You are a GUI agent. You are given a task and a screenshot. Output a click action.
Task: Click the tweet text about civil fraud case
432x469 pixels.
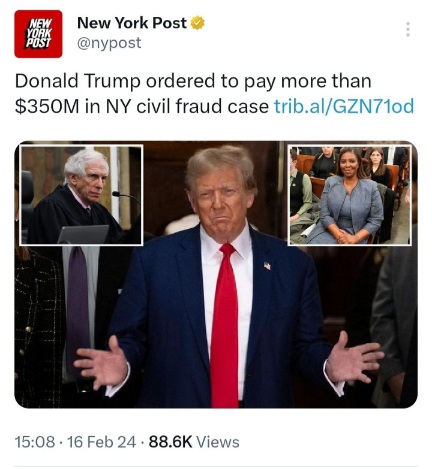(x=214, y=94)
